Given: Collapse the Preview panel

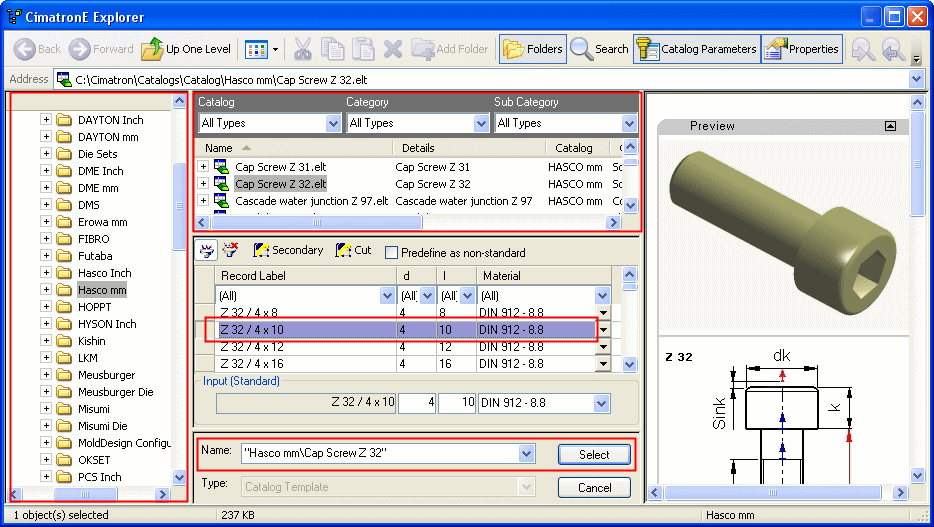Looking at the screenshot, I should point(890,126).
